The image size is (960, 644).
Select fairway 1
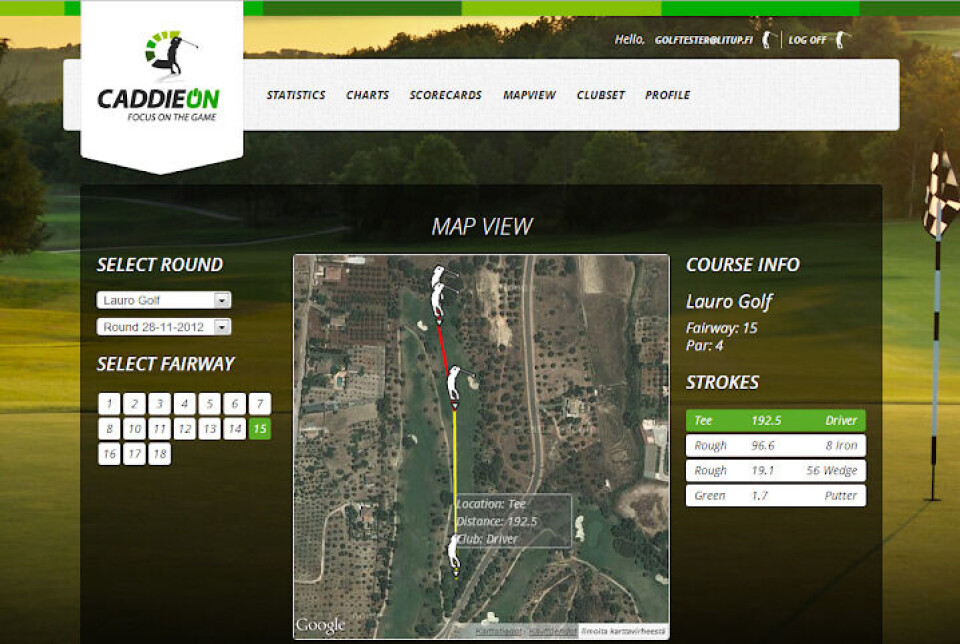click(x=110, y=404)
